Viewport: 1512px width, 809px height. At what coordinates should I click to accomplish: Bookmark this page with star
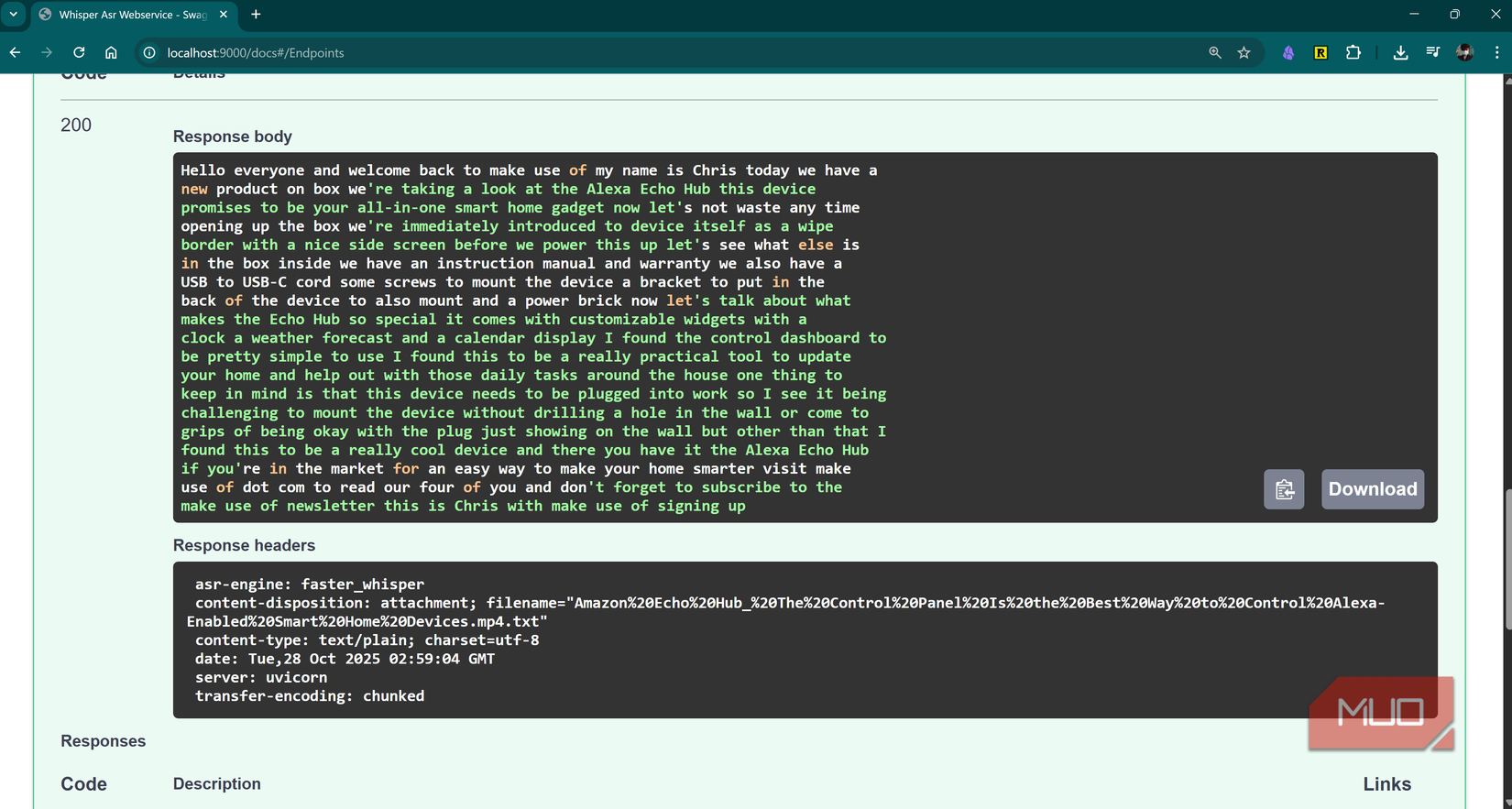pyautogui.click(x=1244, y=53)
